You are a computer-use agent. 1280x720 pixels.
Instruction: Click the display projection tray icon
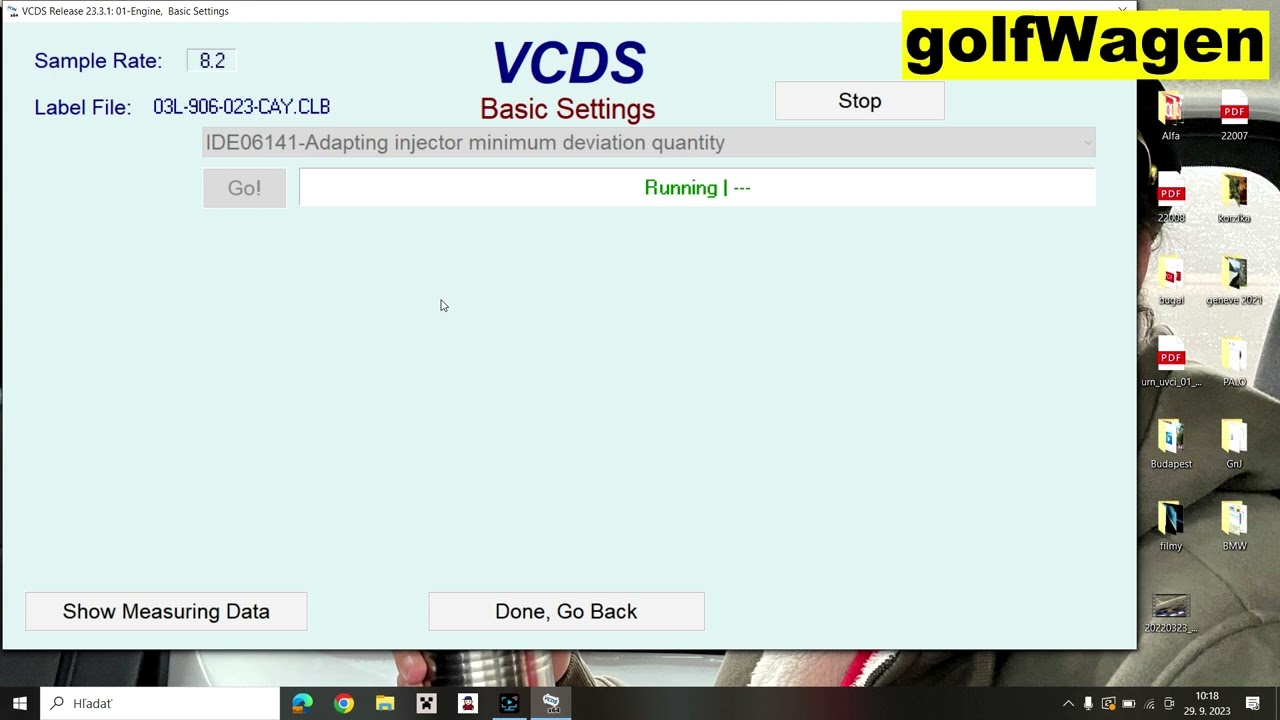click(1108, 704)
